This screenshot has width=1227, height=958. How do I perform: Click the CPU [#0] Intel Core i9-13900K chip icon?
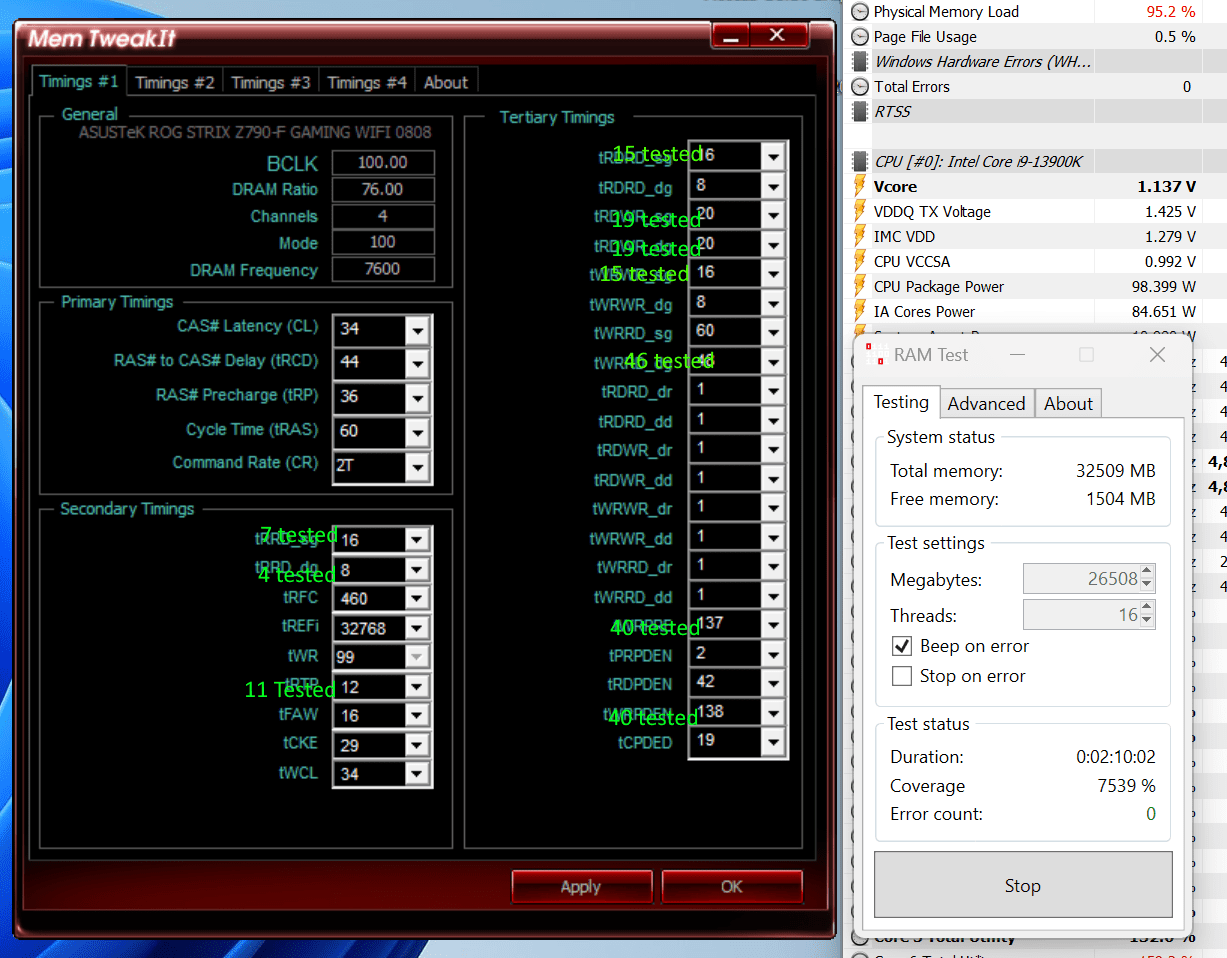click(x=860, y=162)
